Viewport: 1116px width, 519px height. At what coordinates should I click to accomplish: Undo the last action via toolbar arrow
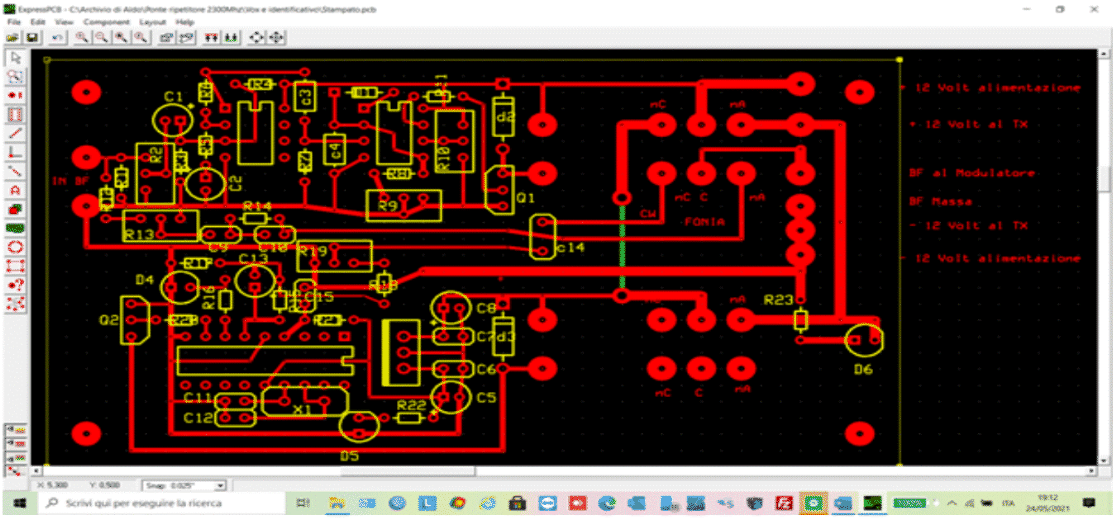pos(58,38)
